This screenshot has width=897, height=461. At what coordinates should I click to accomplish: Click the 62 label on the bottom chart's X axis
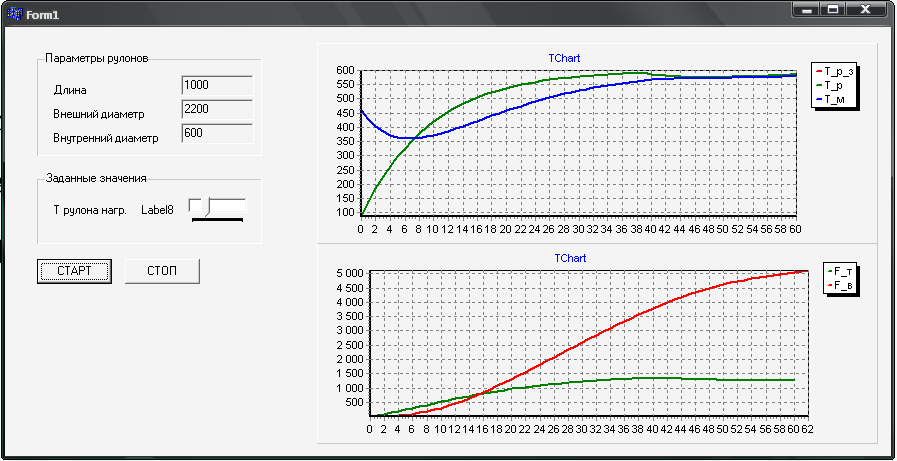click(807, 428)
